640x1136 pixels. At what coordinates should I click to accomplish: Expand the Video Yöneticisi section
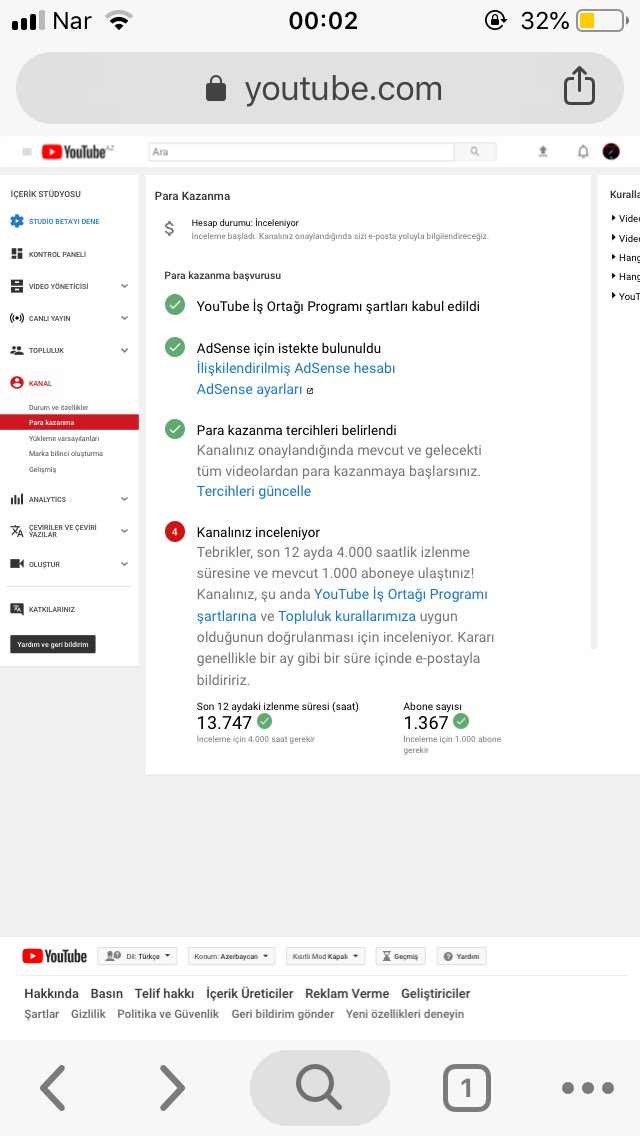tap(125, 286)
